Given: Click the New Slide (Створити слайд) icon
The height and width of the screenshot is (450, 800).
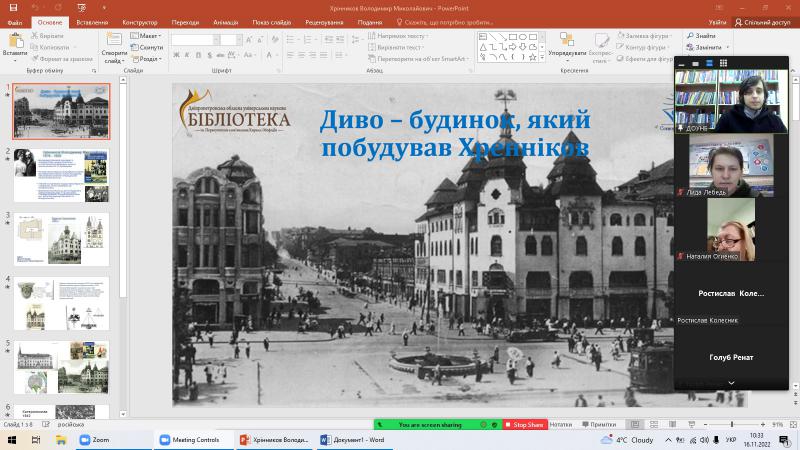Looking at the screenshot, I should (113, 39).
